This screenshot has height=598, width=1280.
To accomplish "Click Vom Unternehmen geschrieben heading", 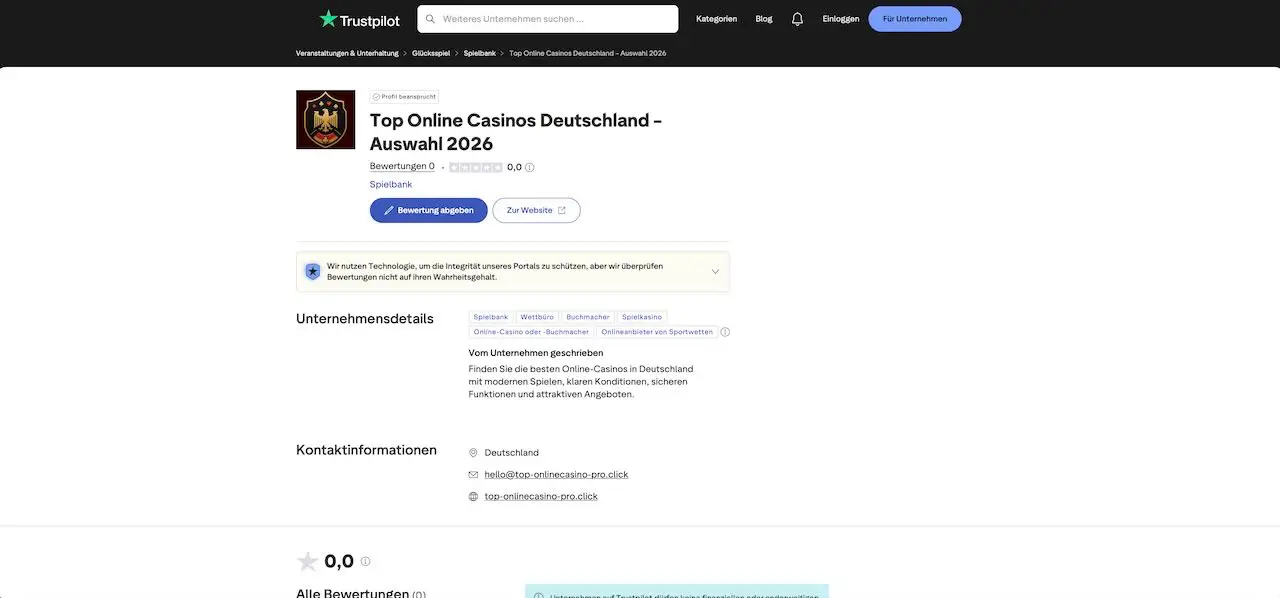I will point(536,353).
